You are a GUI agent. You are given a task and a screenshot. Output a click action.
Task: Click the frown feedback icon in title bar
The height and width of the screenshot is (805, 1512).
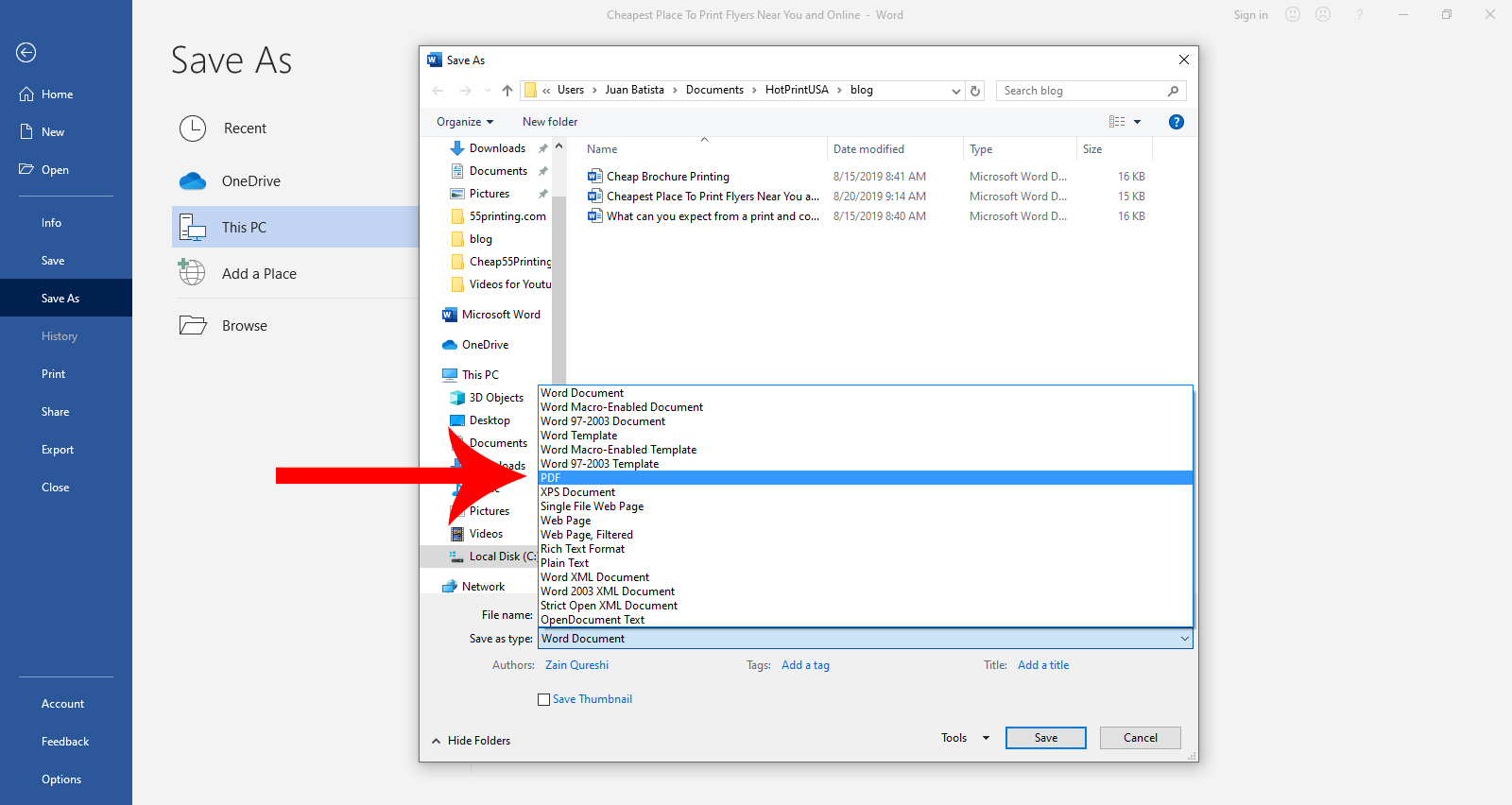(x=1323, y=14)
